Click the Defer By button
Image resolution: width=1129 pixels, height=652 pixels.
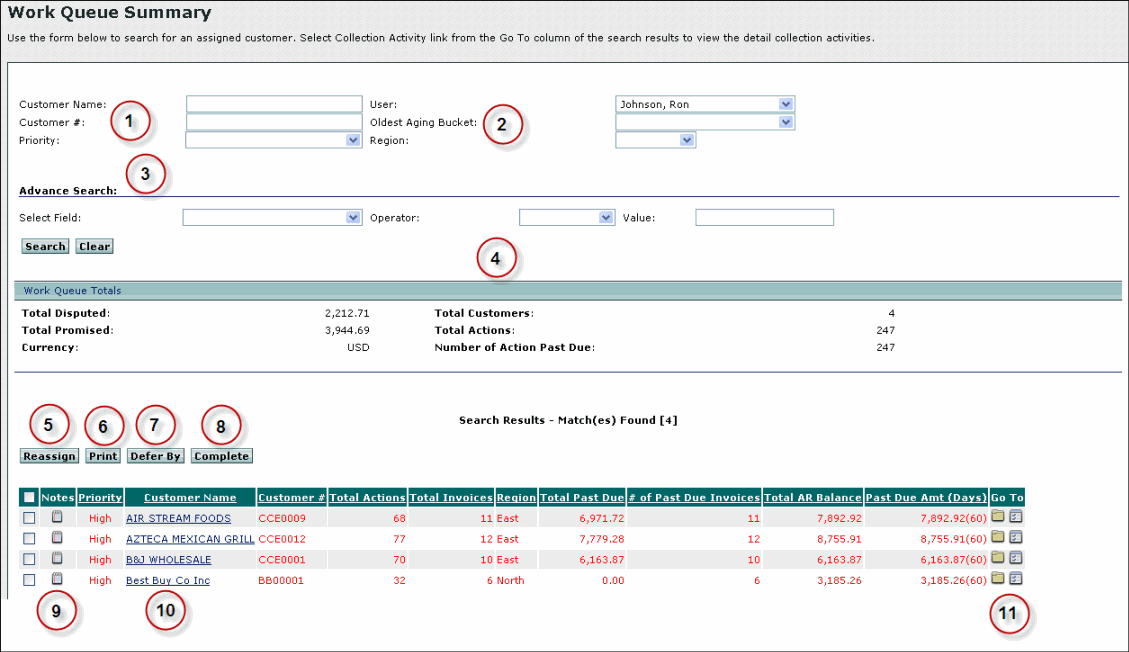[155, 456]
